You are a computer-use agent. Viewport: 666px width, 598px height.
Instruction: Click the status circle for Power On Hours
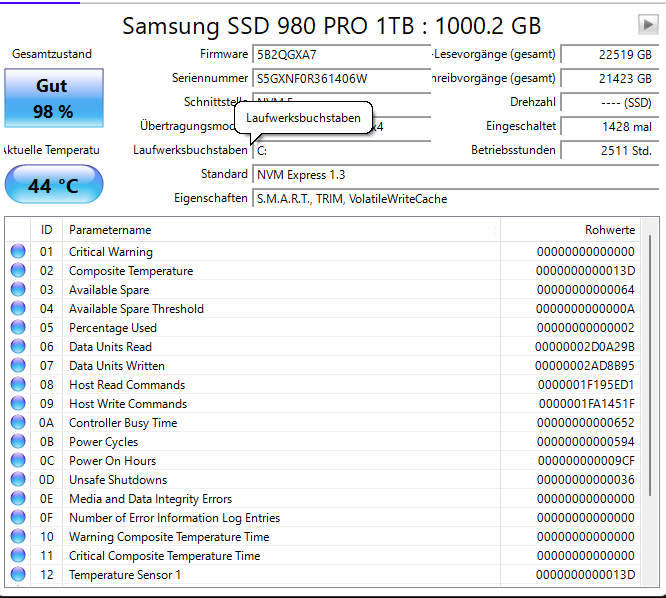(18, 460)
